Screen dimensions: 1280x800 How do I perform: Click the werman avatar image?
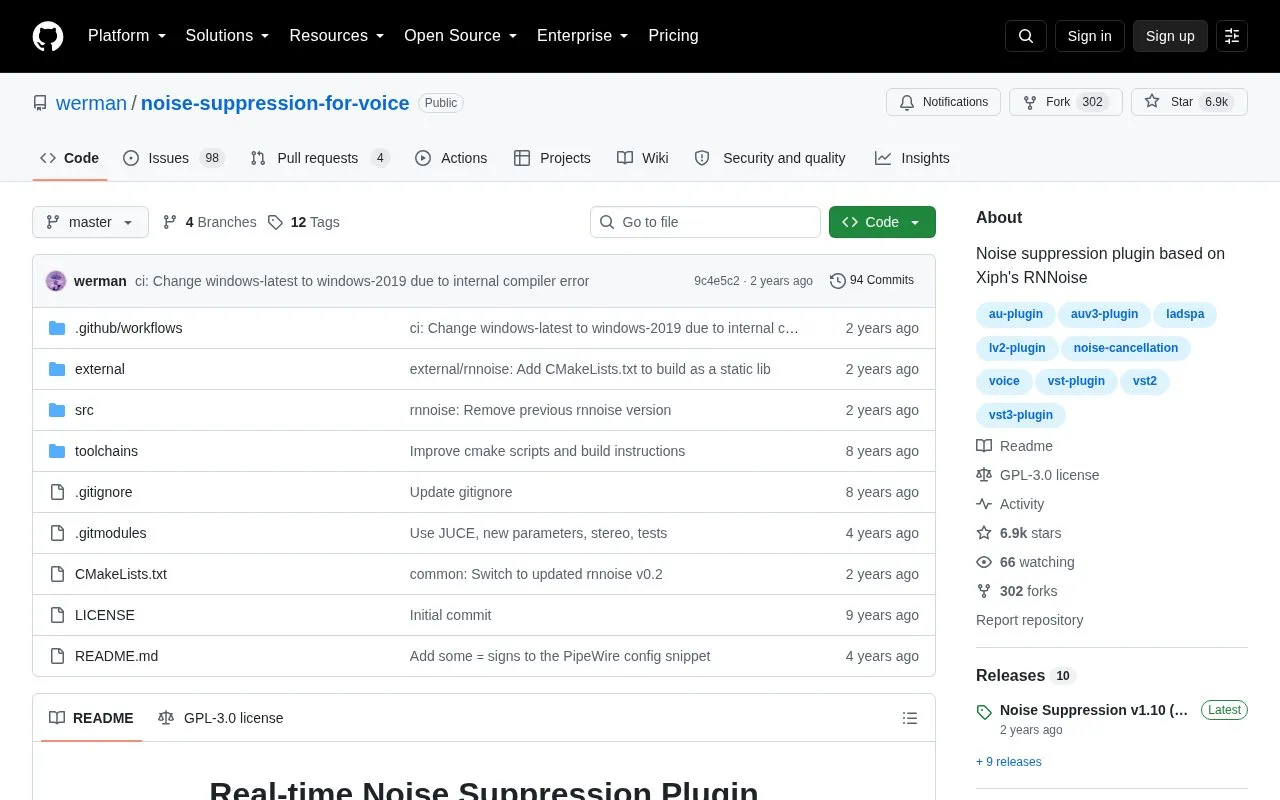point(56,281)
